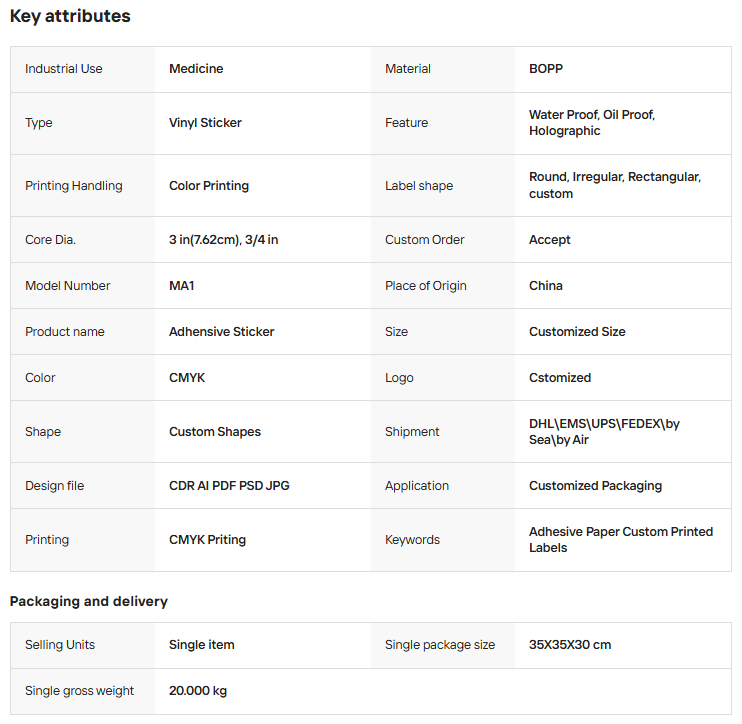Select the Industrial Use label cell

point(64,69)
